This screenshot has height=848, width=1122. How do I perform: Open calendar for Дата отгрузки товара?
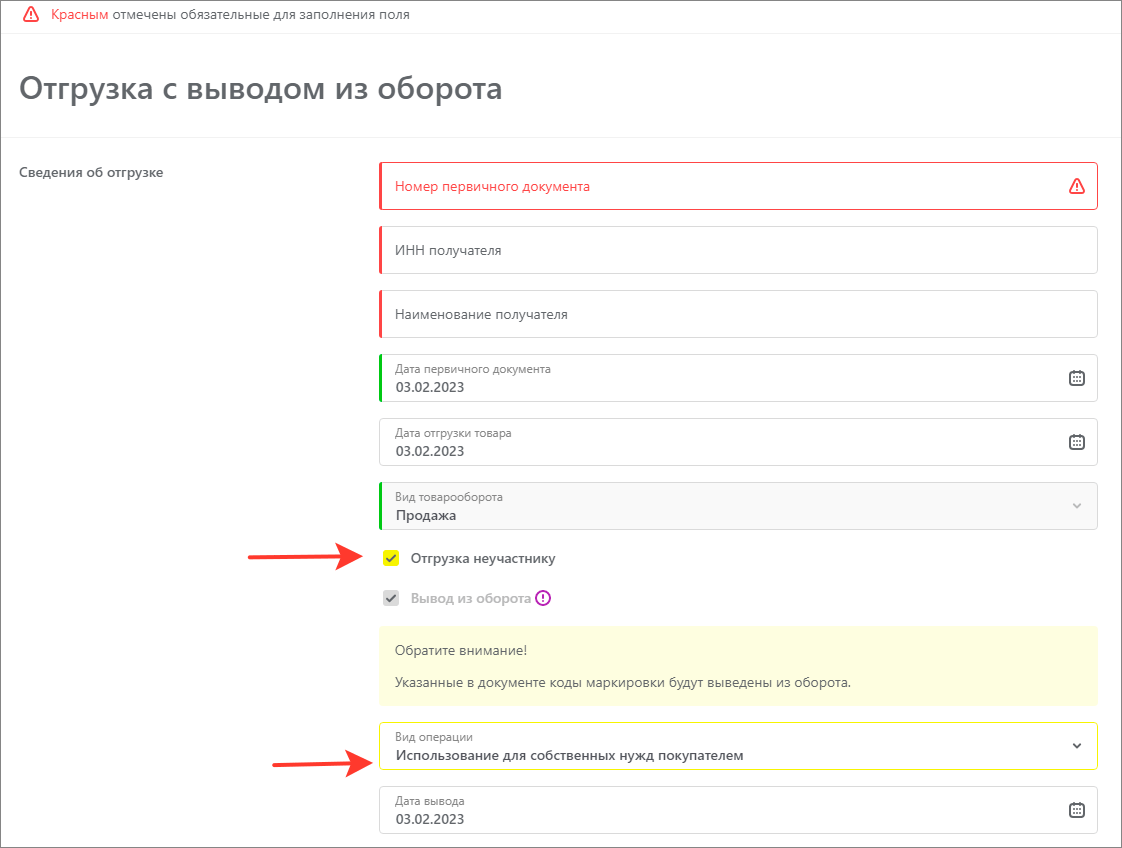tap(1076, 442)
